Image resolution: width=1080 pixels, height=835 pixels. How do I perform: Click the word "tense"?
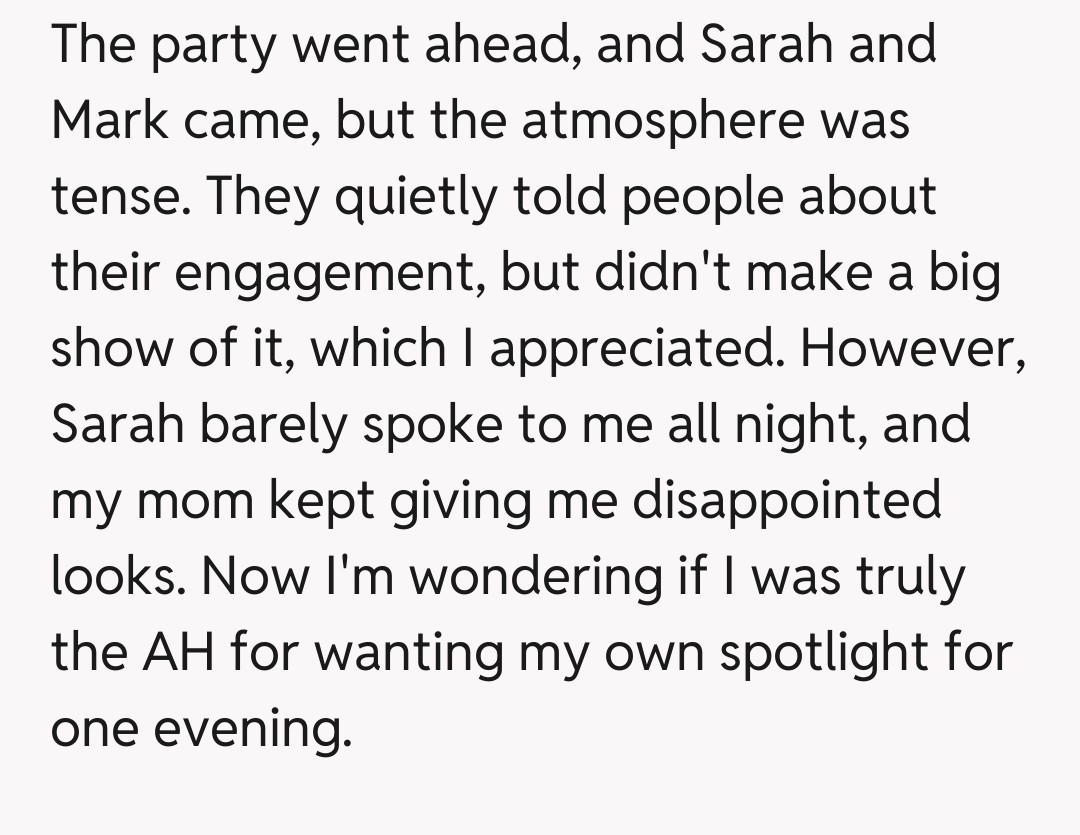pos(109,198)
